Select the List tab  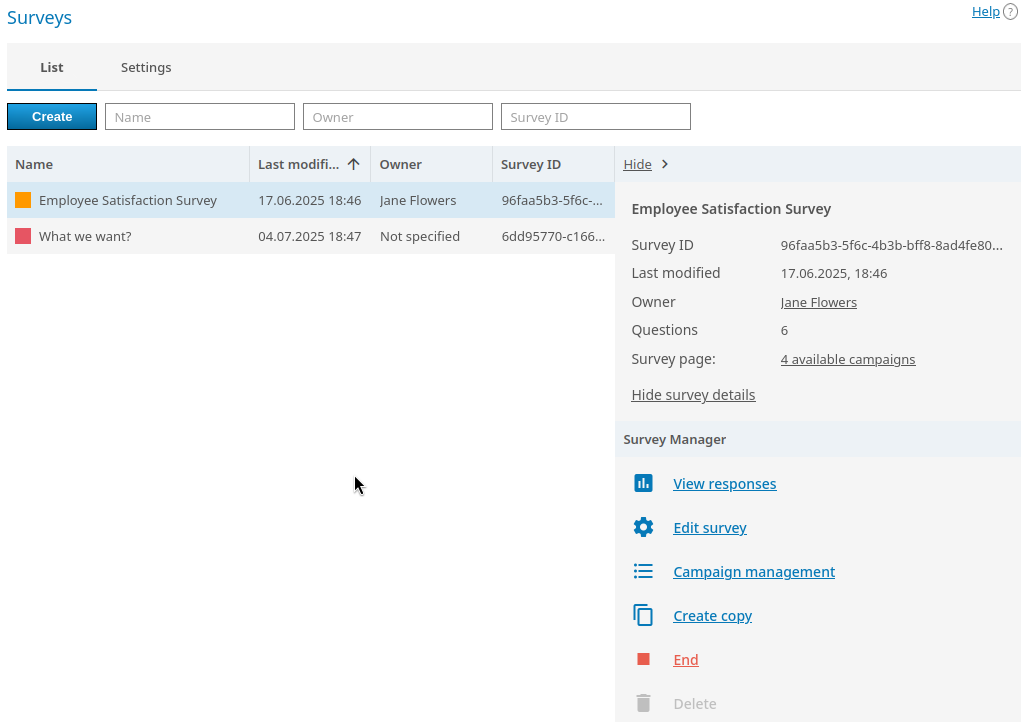coord(52,68)
